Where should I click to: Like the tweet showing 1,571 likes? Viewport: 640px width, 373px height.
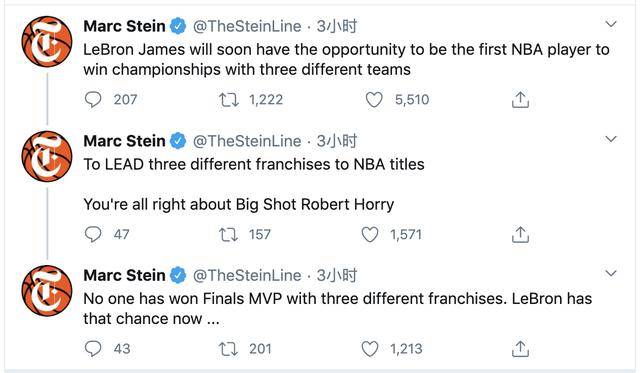point(370,234)
